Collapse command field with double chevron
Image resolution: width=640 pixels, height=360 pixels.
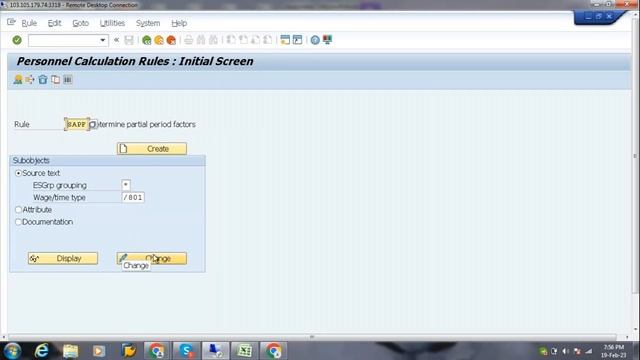click(x=116, y=40)
